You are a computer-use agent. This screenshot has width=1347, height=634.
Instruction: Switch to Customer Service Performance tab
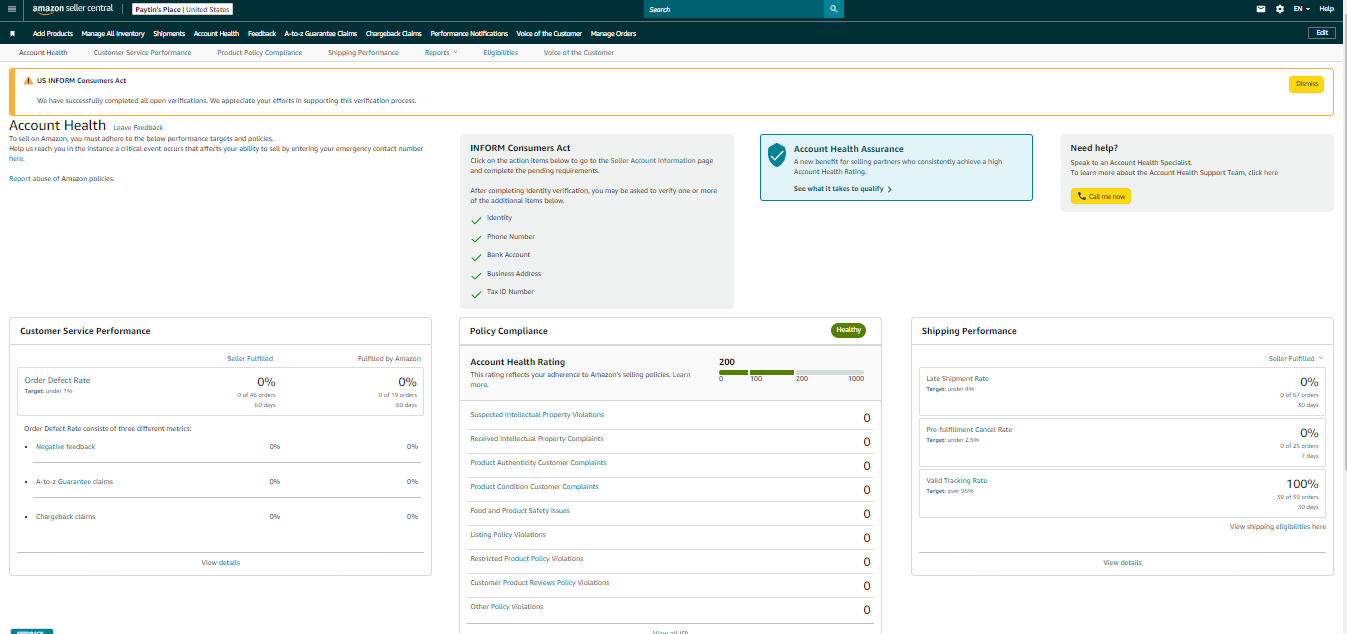(x=142, y=52)
